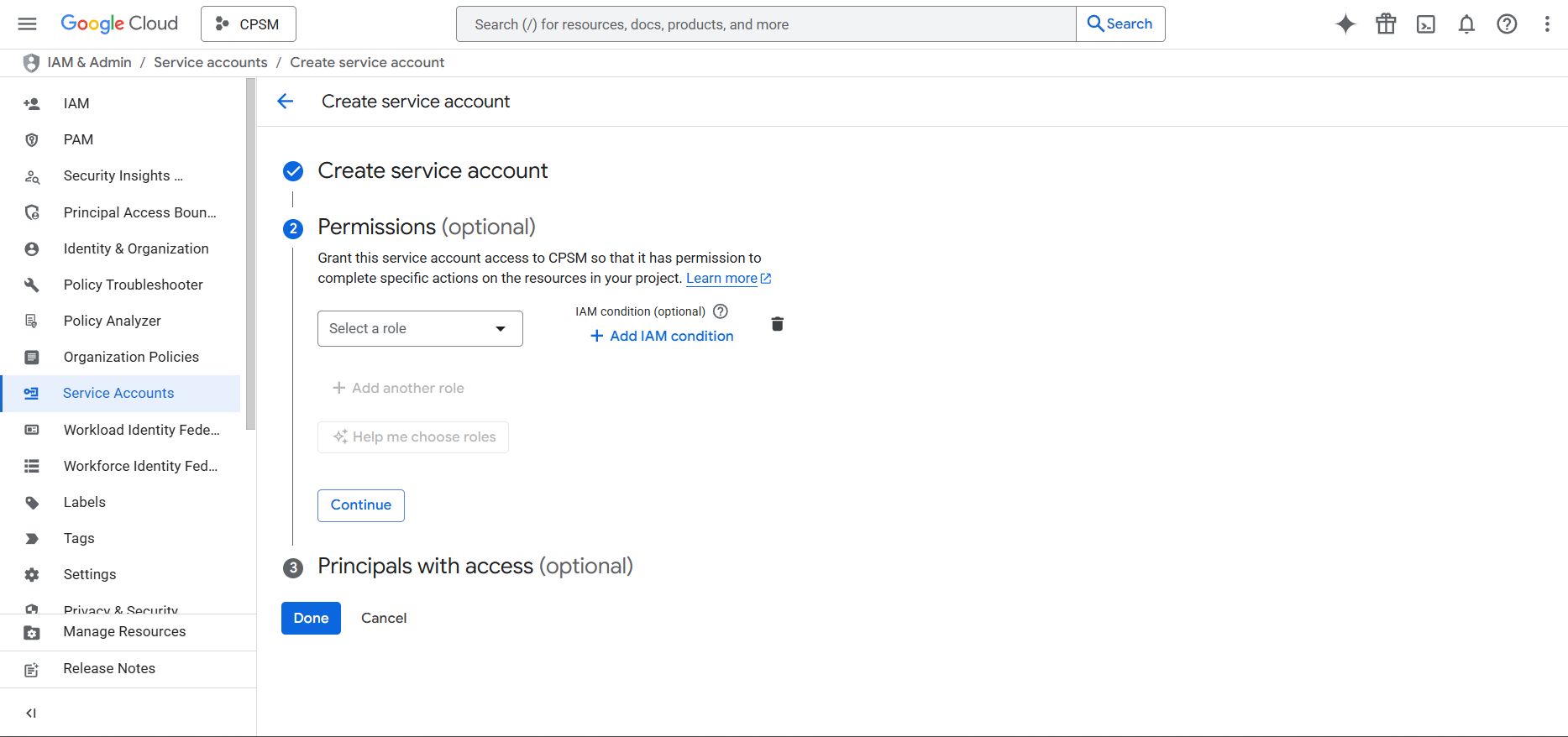Open the Learn more link
This screenshot has width=1568, height=737.
coord(722,278)
